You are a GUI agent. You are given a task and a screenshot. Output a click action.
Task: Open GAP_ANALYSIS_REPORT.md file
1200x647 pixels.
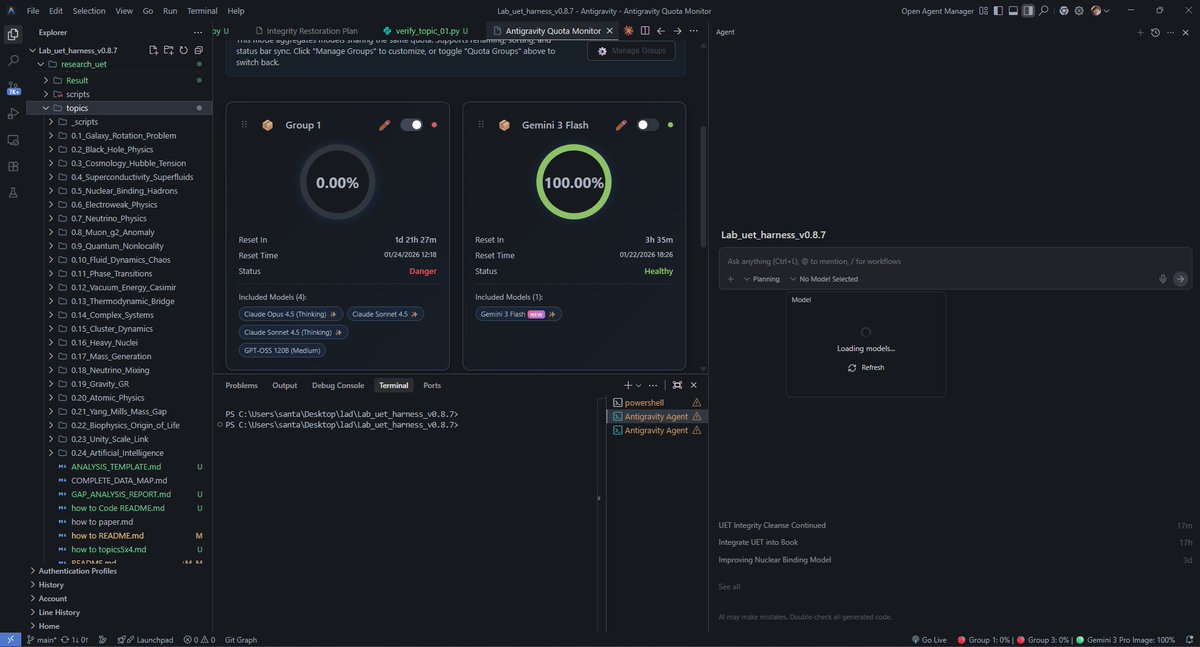coord(121,494)
